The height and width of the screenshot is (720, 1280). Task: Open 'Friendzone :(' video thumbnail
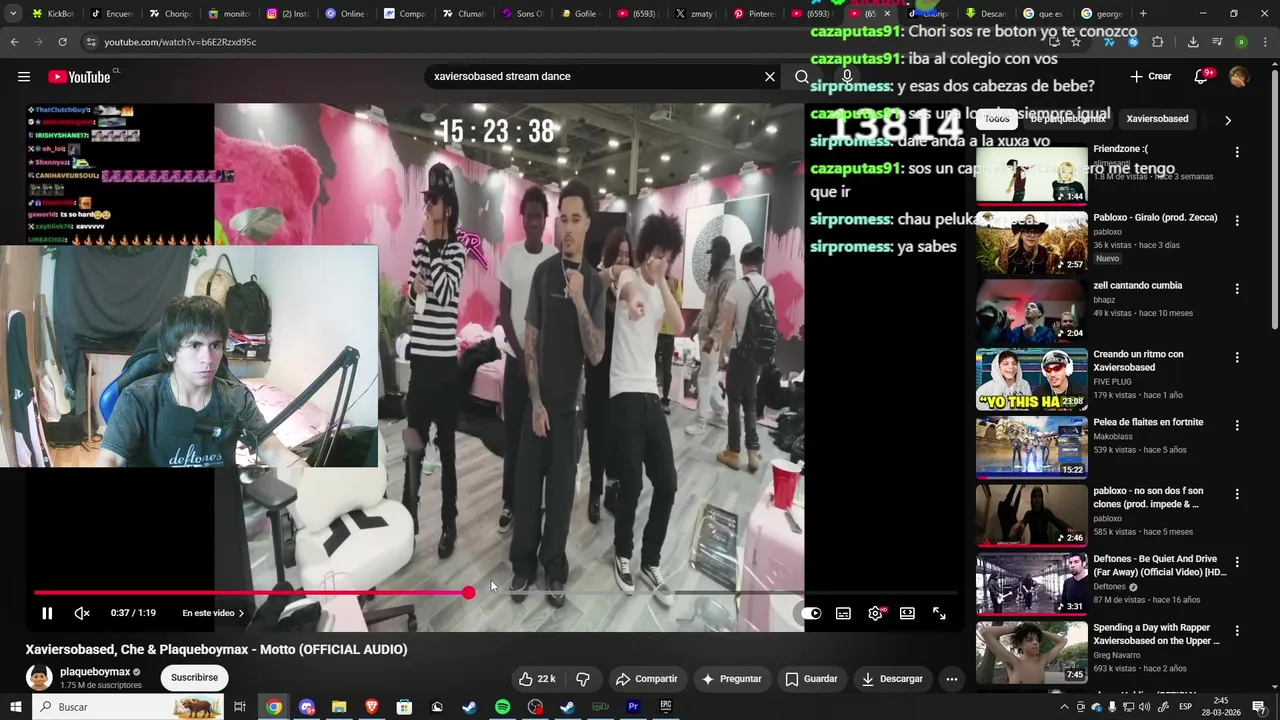pos(1031,175)
